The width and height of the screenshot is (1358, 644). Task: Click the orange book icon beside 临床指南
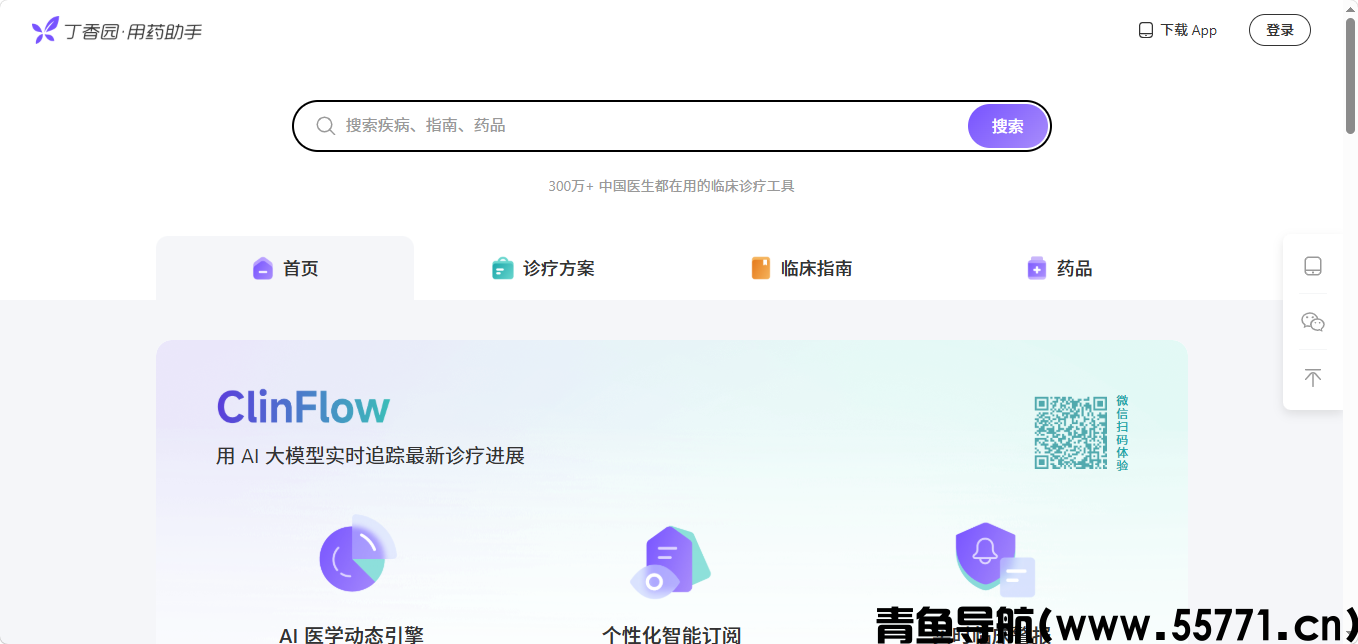point(761,268)
